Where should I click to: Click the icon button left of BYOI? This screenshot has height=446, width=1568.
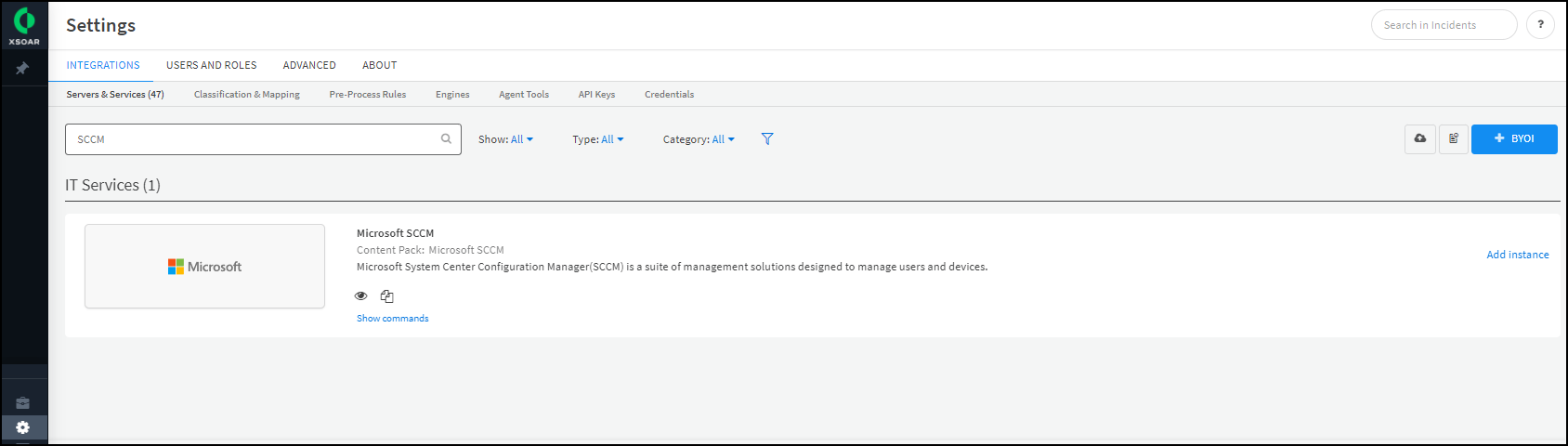(1454, 138)
